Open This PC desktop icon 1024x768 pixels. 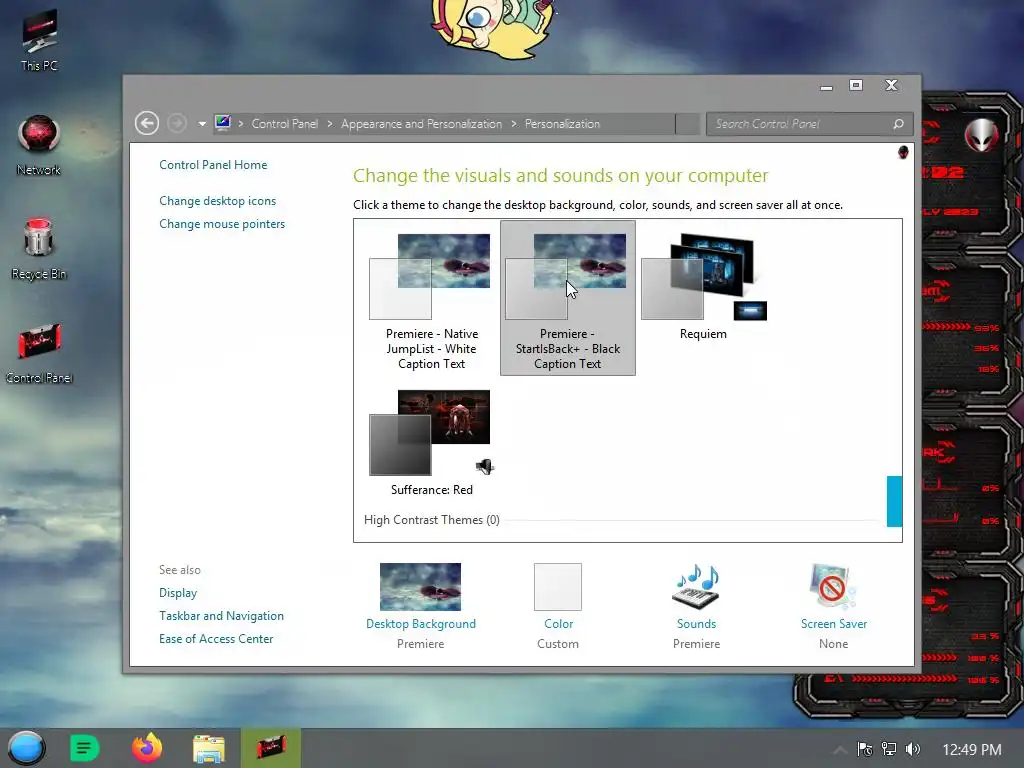(x=39, y=40)
